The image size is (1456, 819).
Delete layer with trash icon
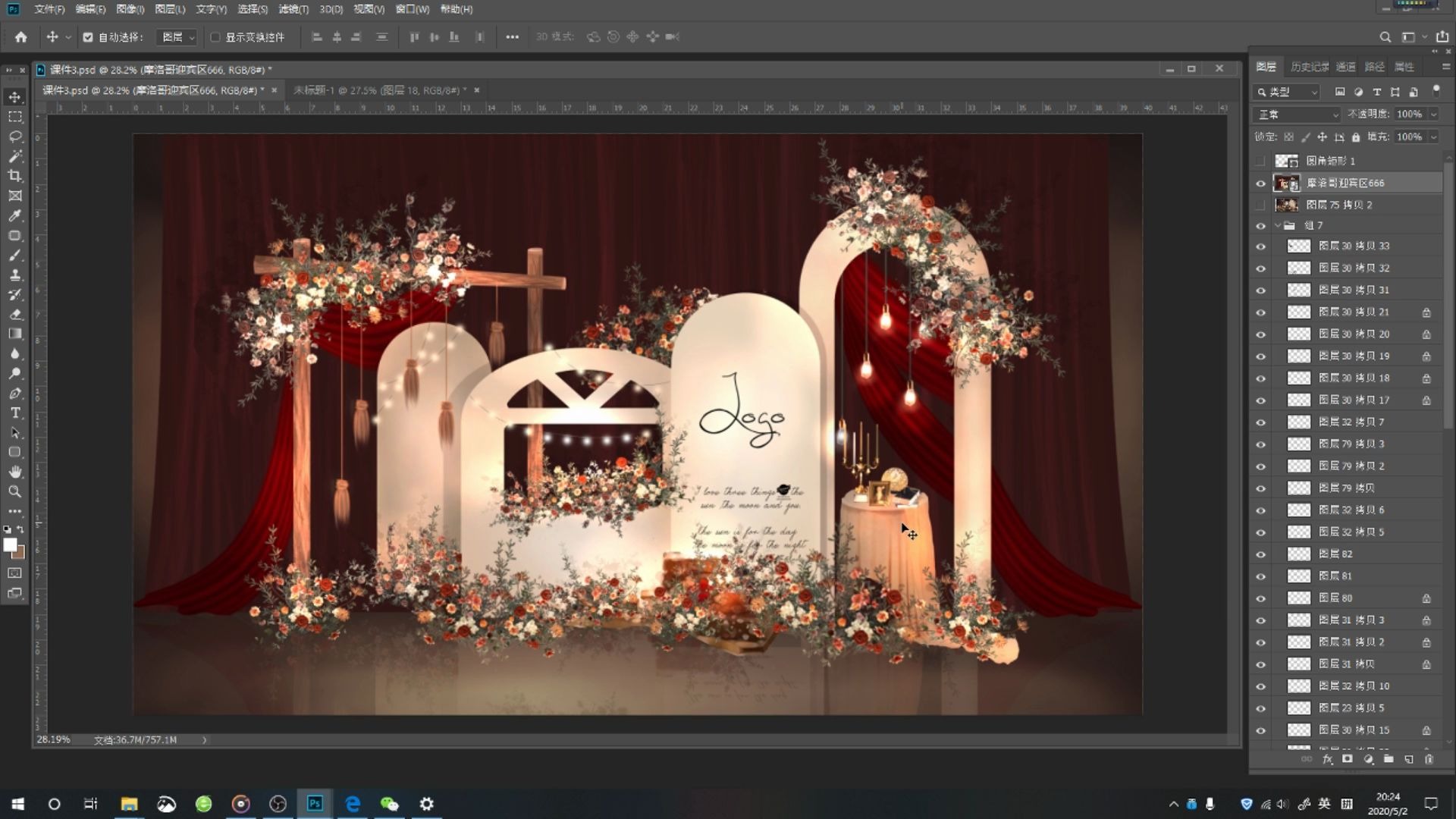pyautogui.click(x=1429, y=758)
